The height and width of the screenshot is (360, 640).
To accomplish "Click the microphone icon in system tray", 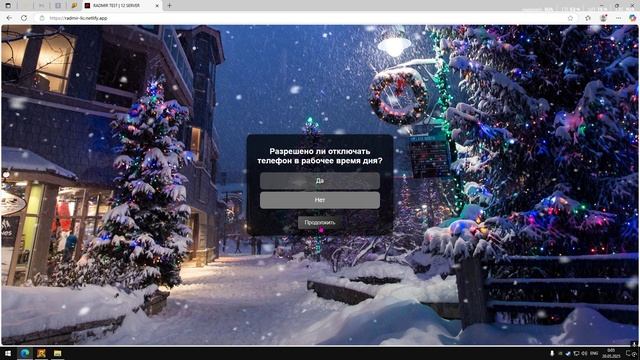I will pos(552,353).
